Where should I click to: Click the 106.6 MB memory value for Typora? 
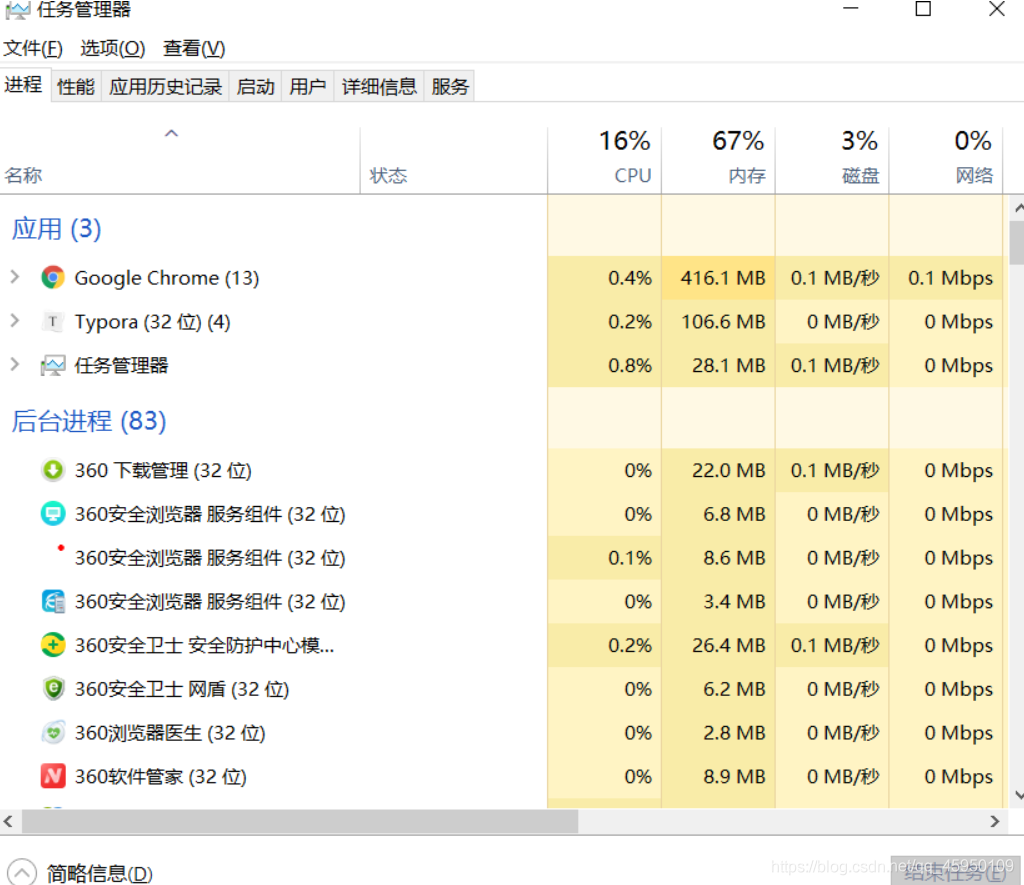tap(723, 321)
